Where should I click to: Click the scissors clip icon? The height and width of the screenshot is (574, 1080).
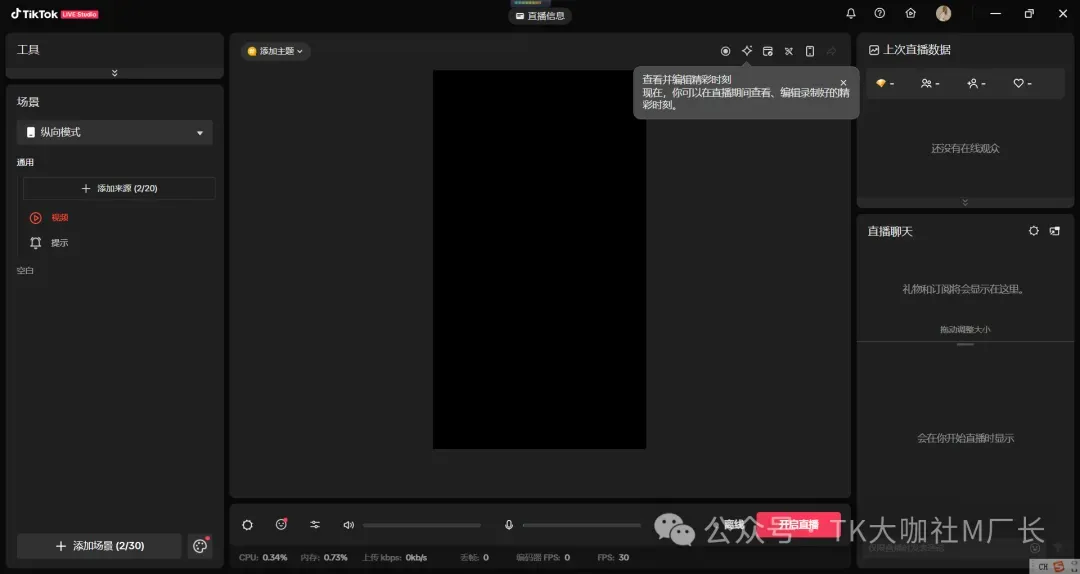(789, 51)
